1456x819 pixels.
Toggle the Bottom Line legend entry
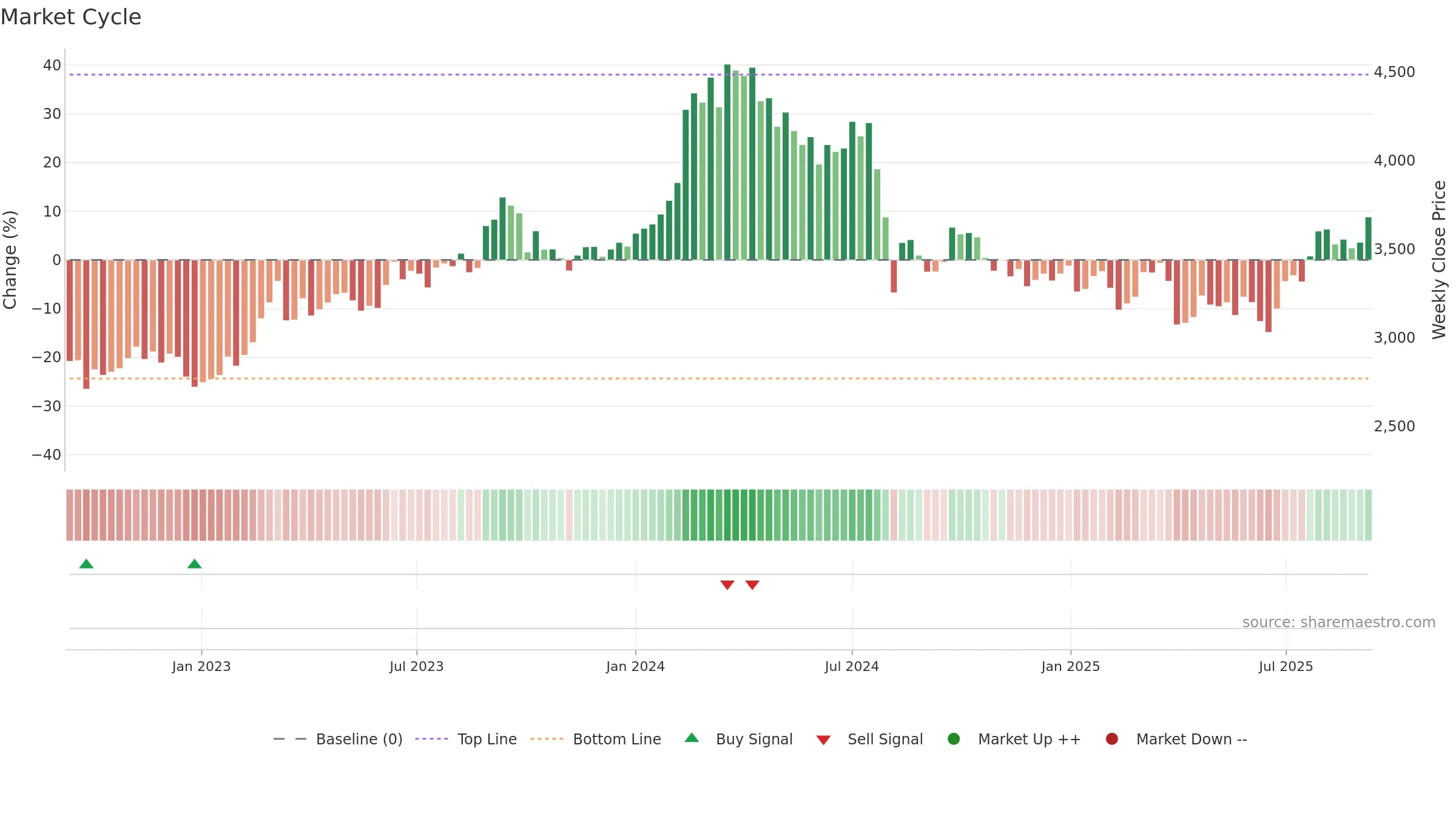pyautogui.click(x=596, y=739)
